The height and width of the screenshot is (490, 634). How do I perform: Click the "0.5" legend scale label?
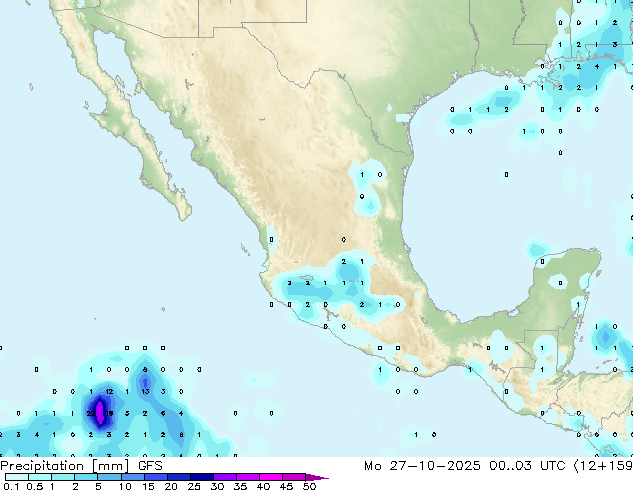point(35,486)
